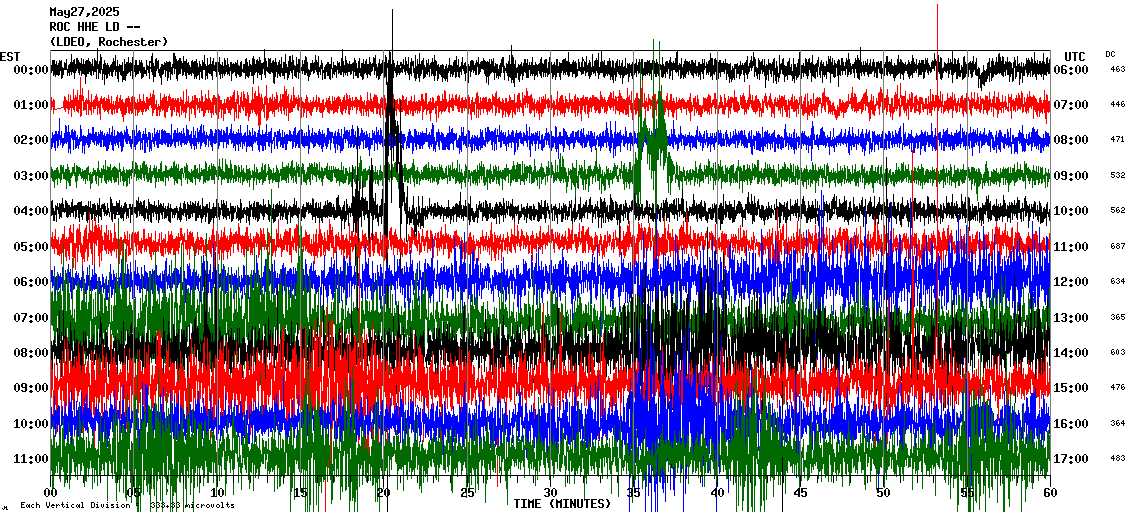Screen dimensions: 1130x519
Task: Select the 17:00 UTC row label
Action: 1071,459
